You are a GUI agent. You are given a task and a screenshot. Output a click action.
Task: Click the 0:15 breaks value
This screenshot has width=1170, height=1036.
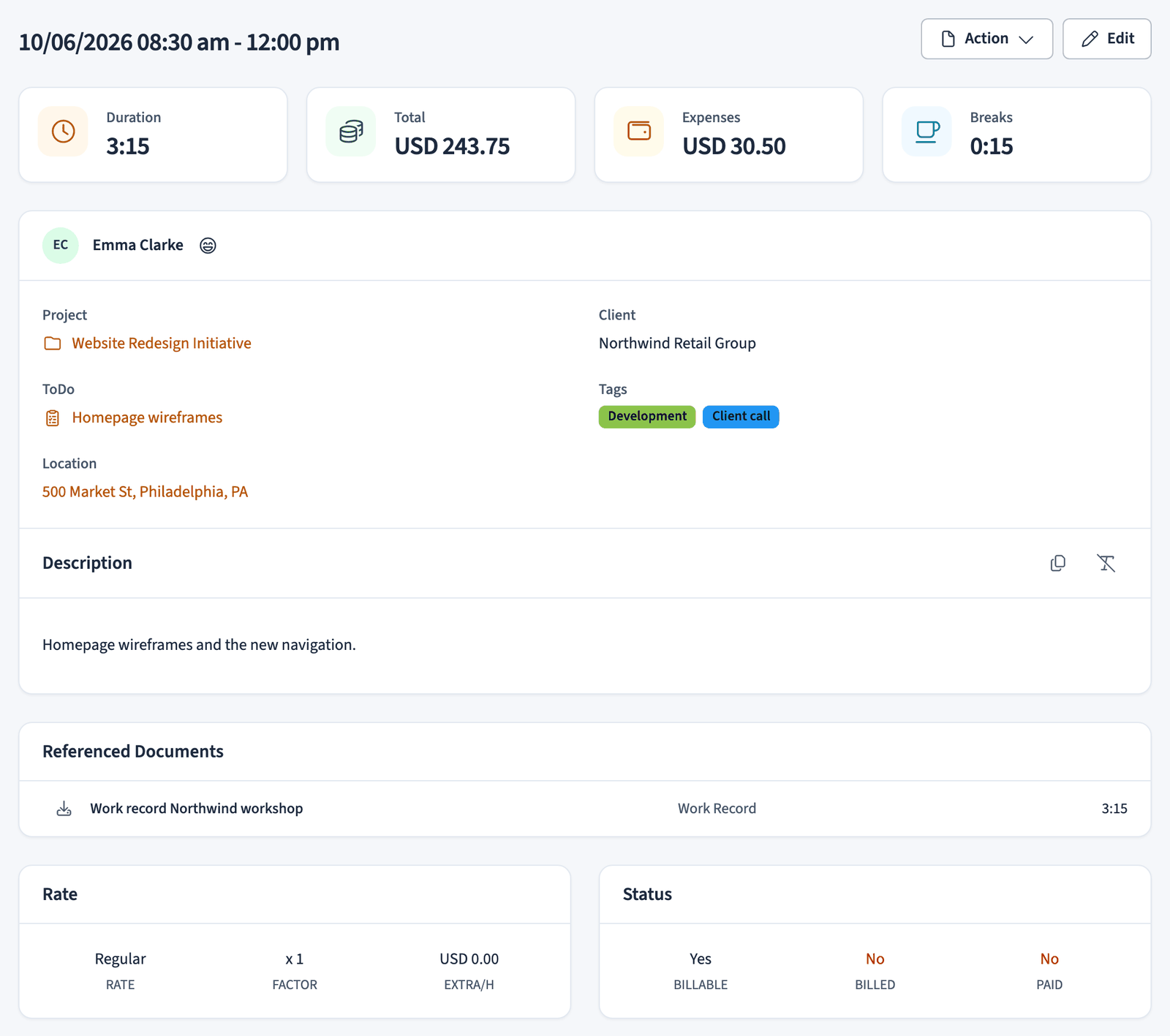992,146
